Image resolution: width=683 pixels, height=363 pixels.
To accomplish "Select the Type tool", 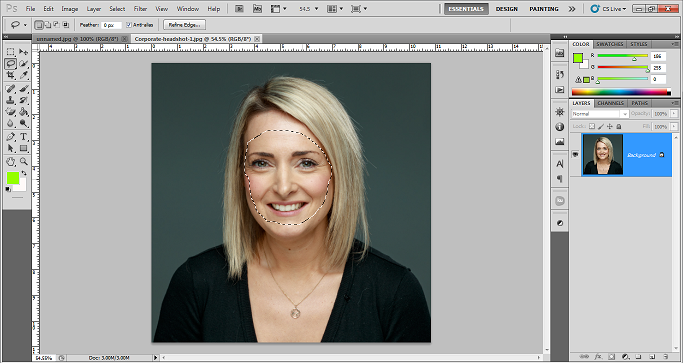I will point(24,137).
